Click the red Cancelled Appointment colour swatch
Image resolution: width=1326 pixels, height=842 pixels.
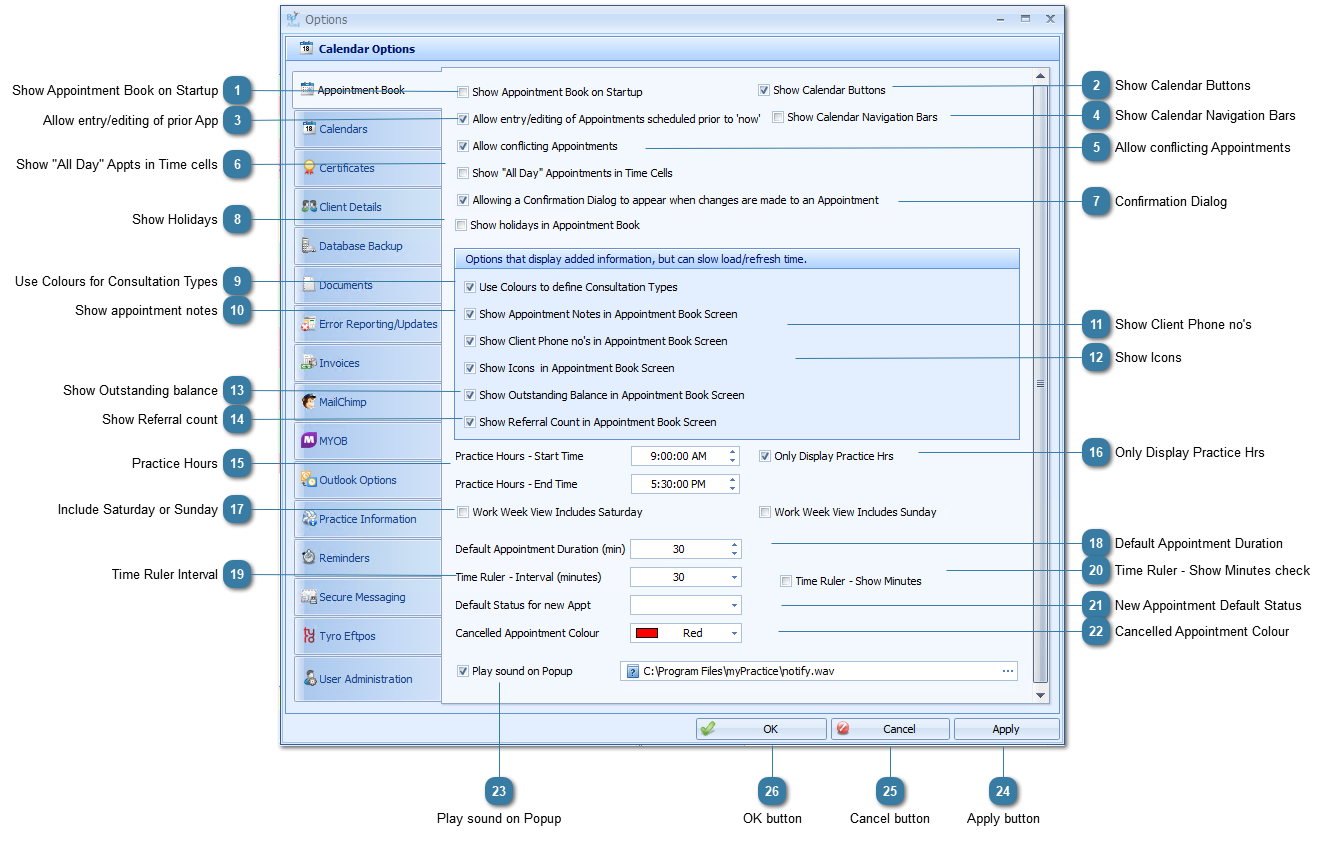tap(647, 633)
